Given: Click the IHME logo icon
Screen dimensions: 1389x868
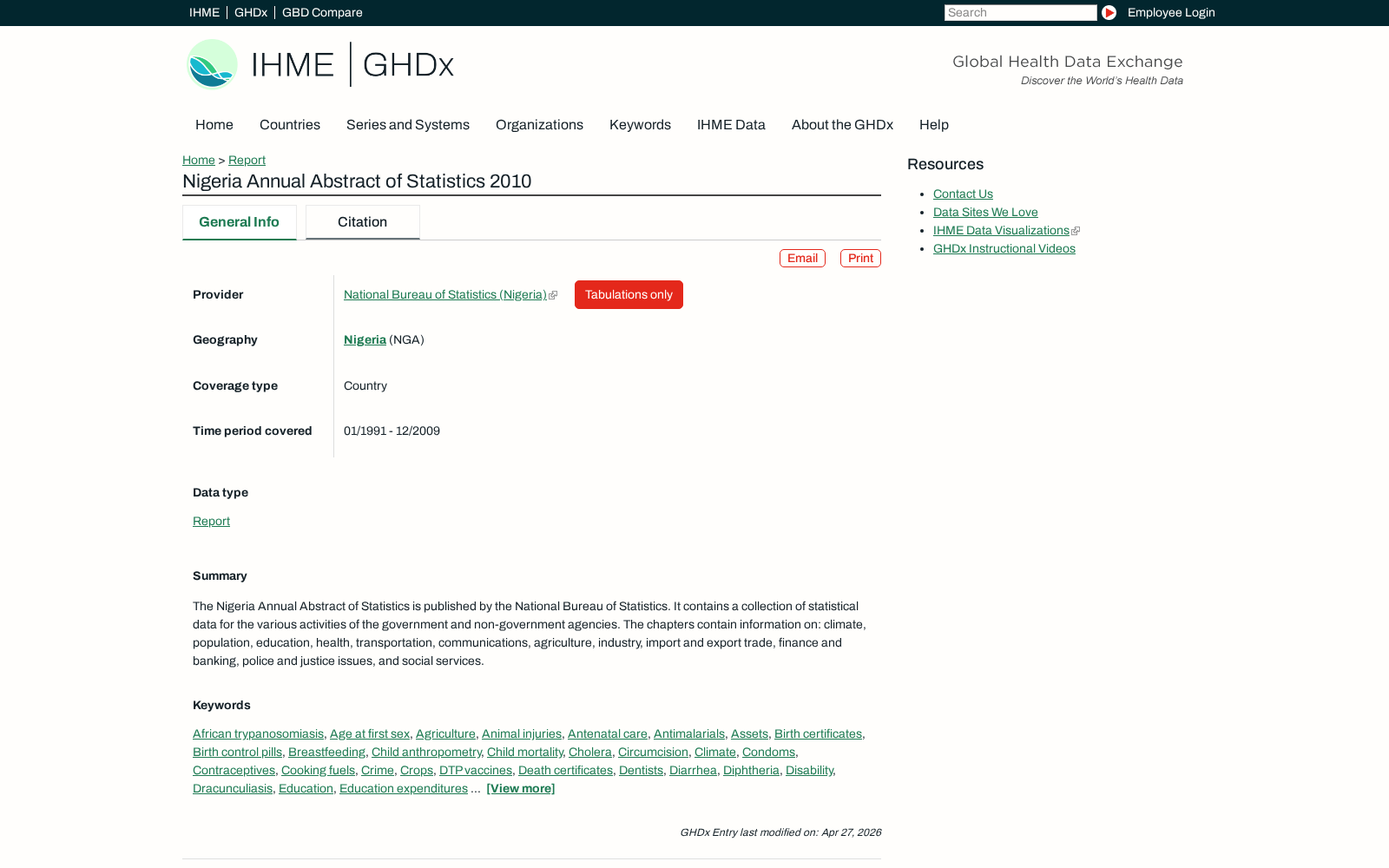Looking at the screenshot, I should click(213, 64).
